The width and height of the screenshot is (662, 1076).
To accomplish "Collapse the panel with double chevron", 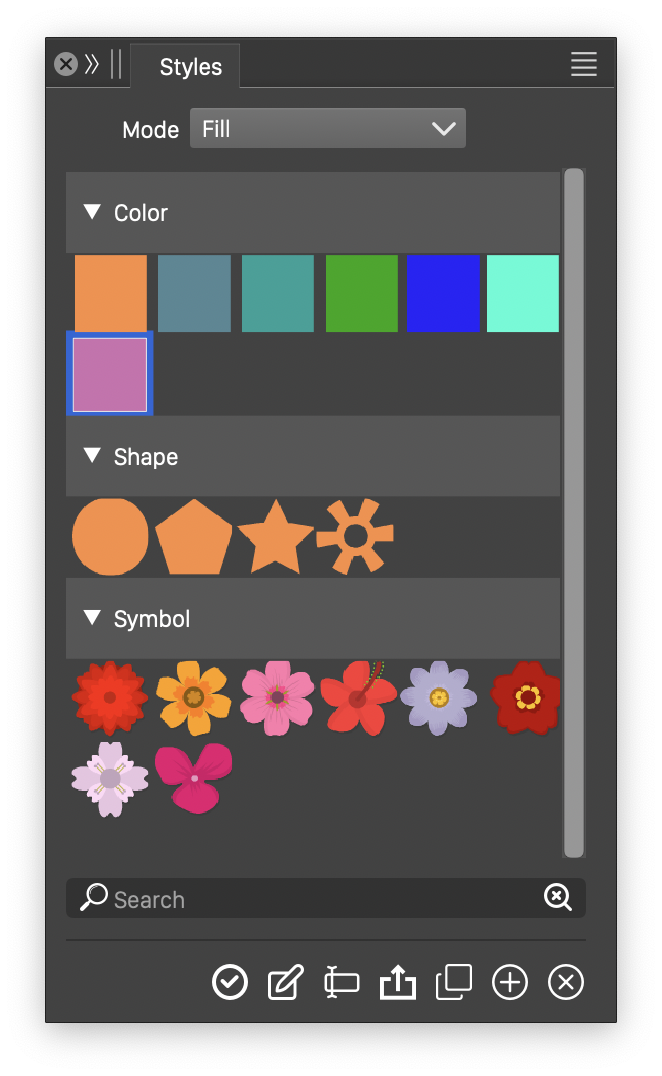I will point(92,65).
